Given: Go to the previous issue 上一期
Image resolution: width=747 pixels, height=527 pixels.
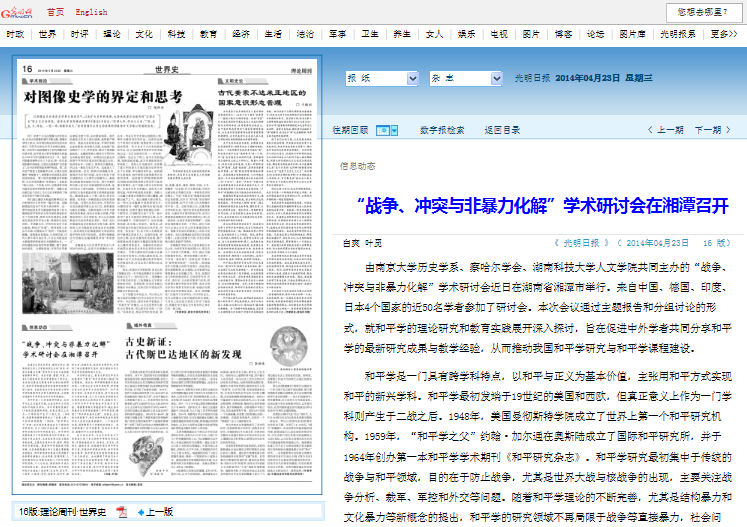Looking at the screenshot, I should click(666, 130).
